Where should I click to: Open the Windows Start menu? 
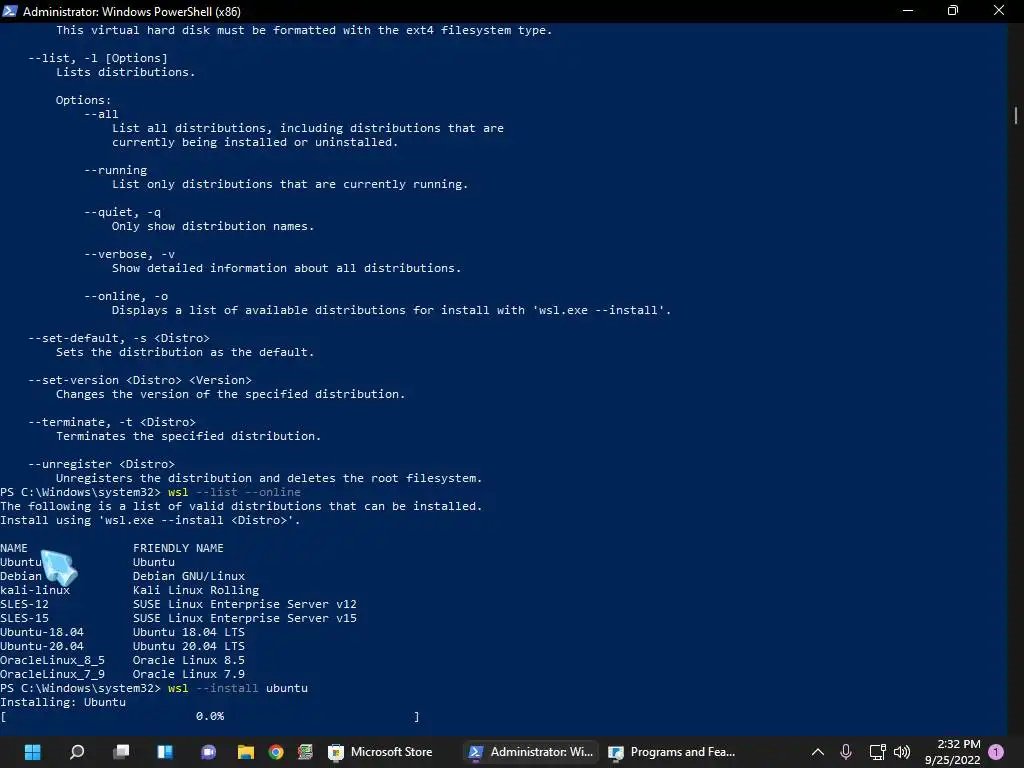(32, 752)
